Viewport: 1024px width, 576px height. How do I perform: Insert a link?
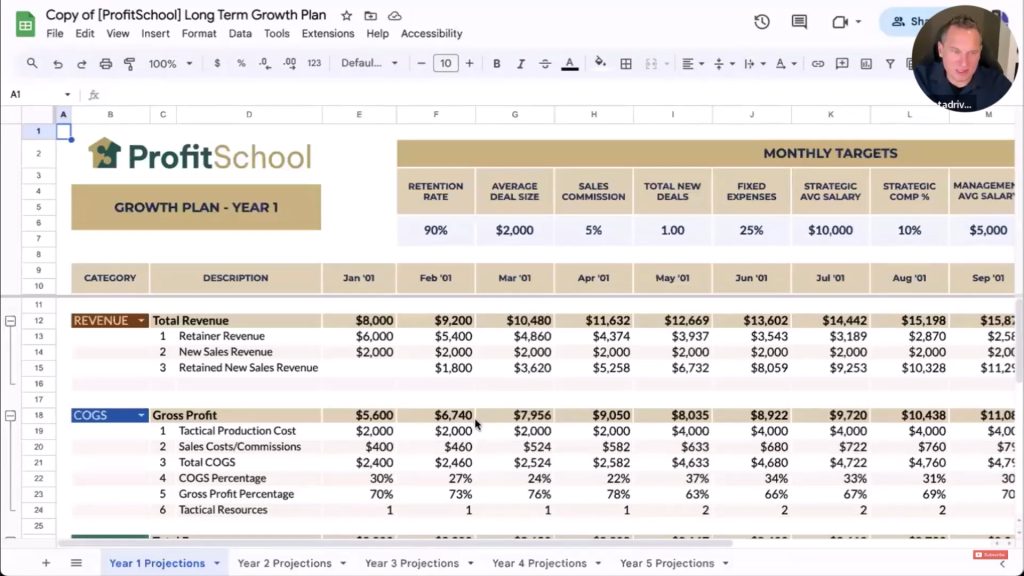click(x=818, y=63)
